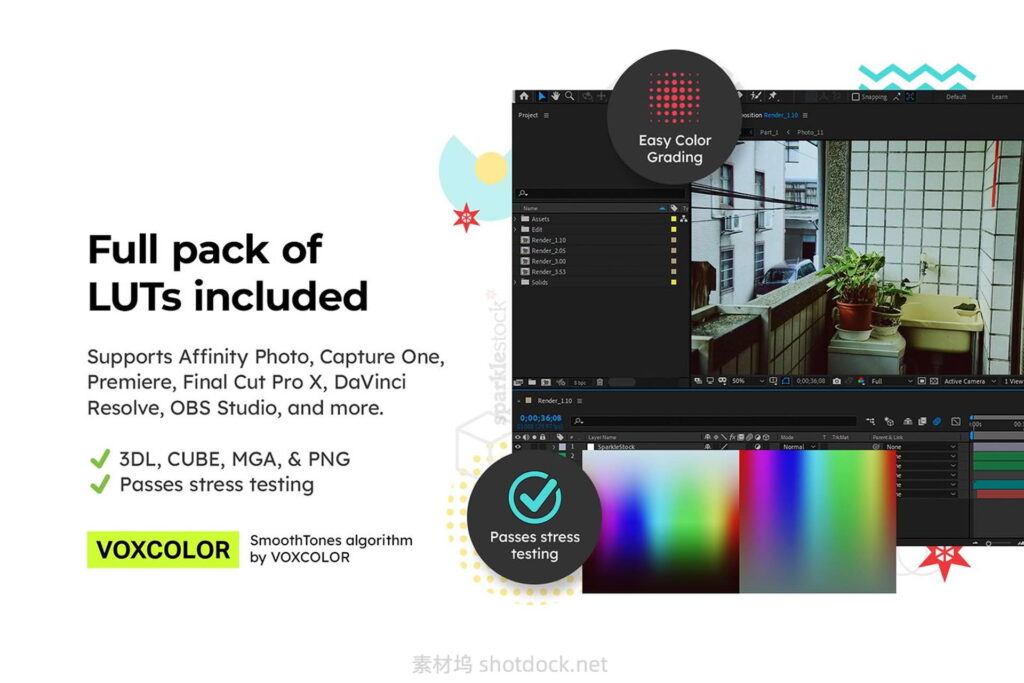The image size is (1024, 683).
Task: Take a snapshot with camera icon
Action: pyautogui.click(x=837, y=381)
